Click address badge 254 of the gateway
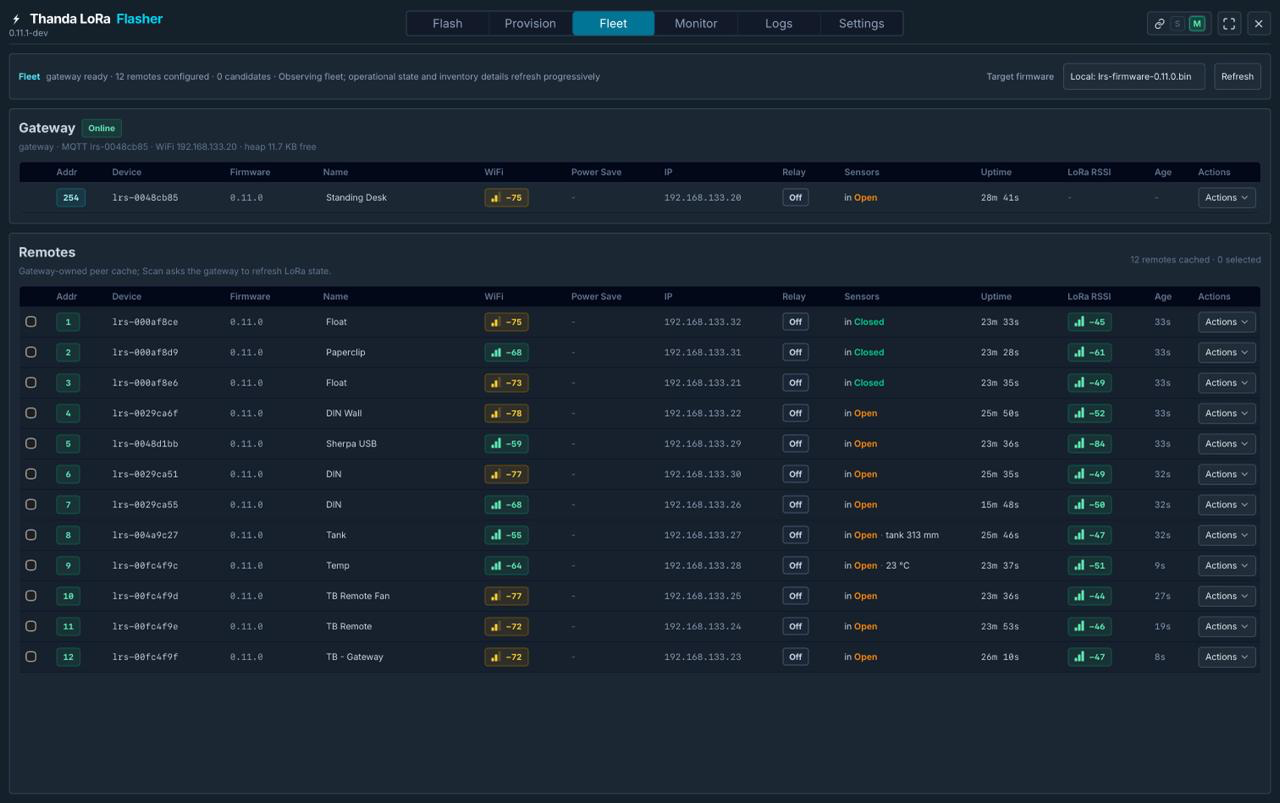This screenshot has width=1280, height=803. tap(70, 198)
